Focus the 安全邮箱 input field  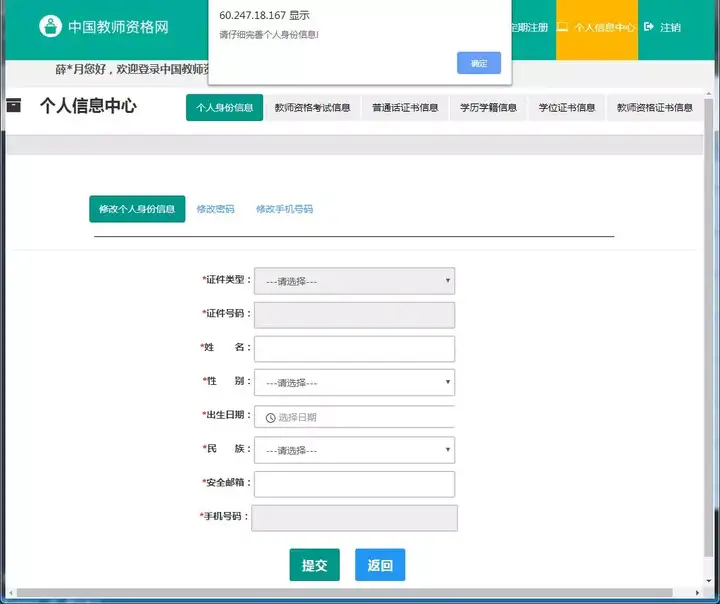(354, 484)
